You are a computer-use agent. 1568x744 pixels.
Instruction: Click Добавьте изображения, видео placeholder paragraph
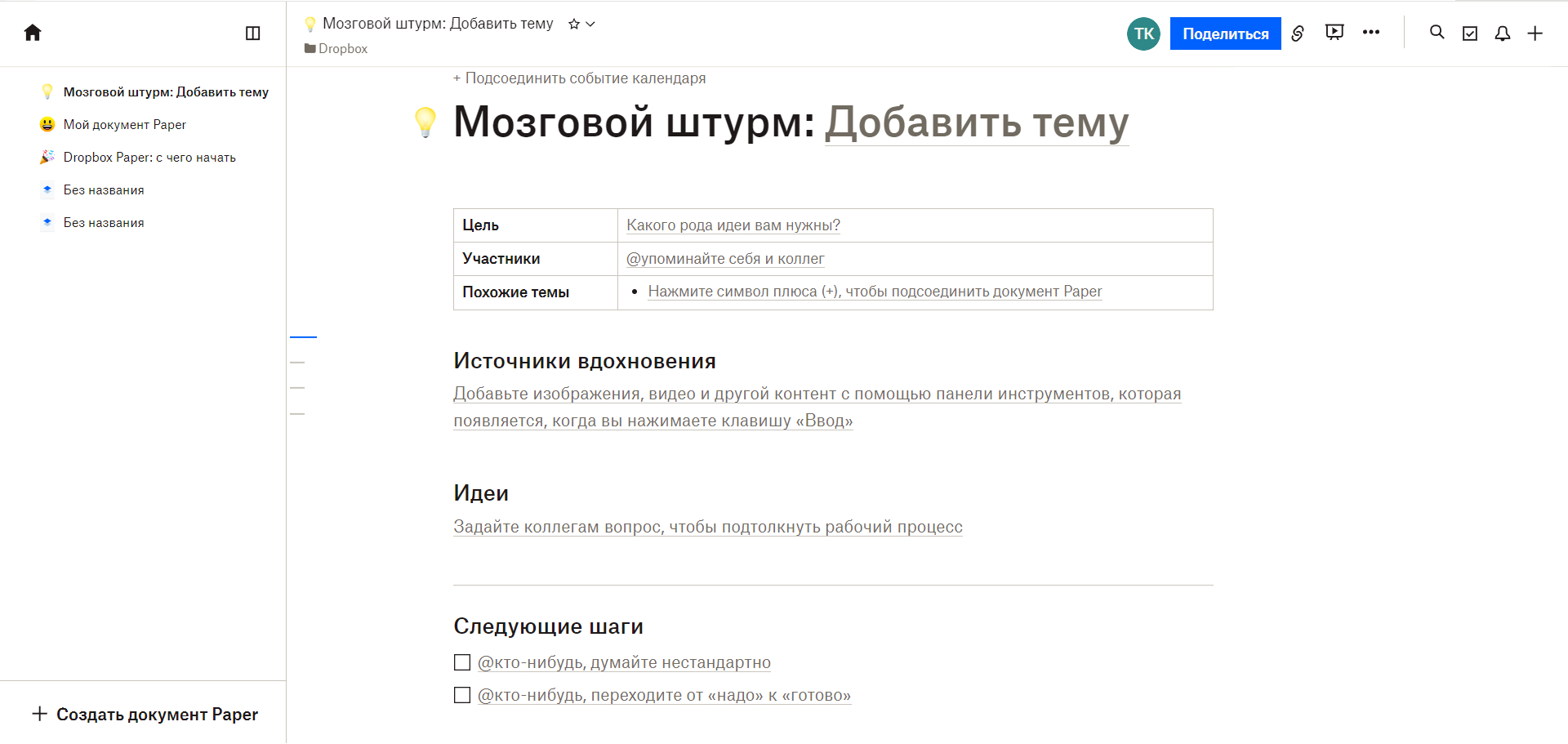tap(817, 408)
